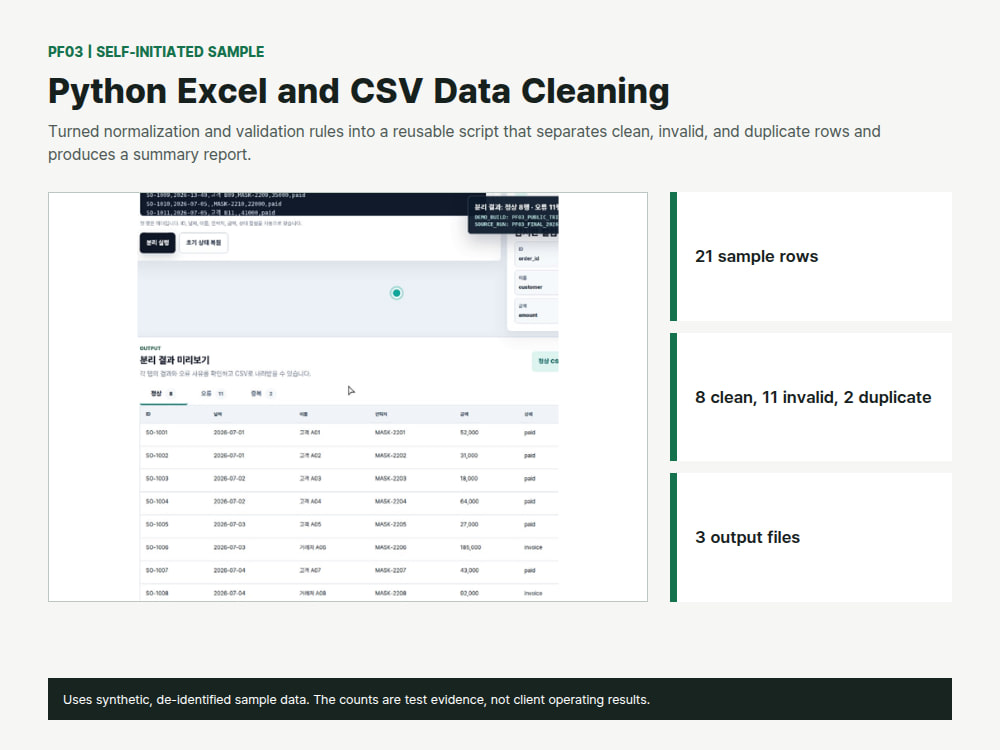1000x750 pixels.
Task: Click the '21 sample rows' stat card
Action: pos(811,256)
